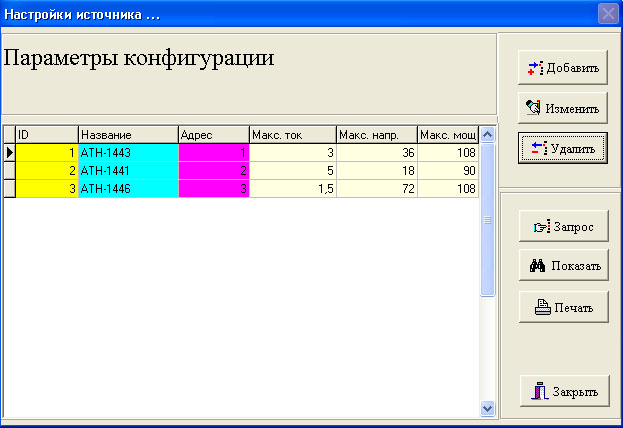The height and width of the screenshot is (428, 623).
Task: Select the row indicator for ATH-1441
Action: (10, 170)
